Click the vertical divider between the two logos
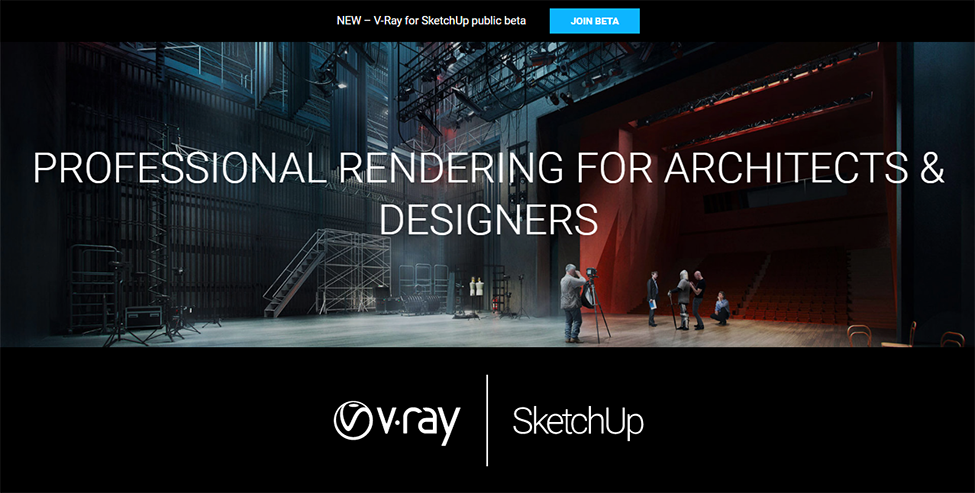The image size is (975, 493). click(x=487, y=420)
